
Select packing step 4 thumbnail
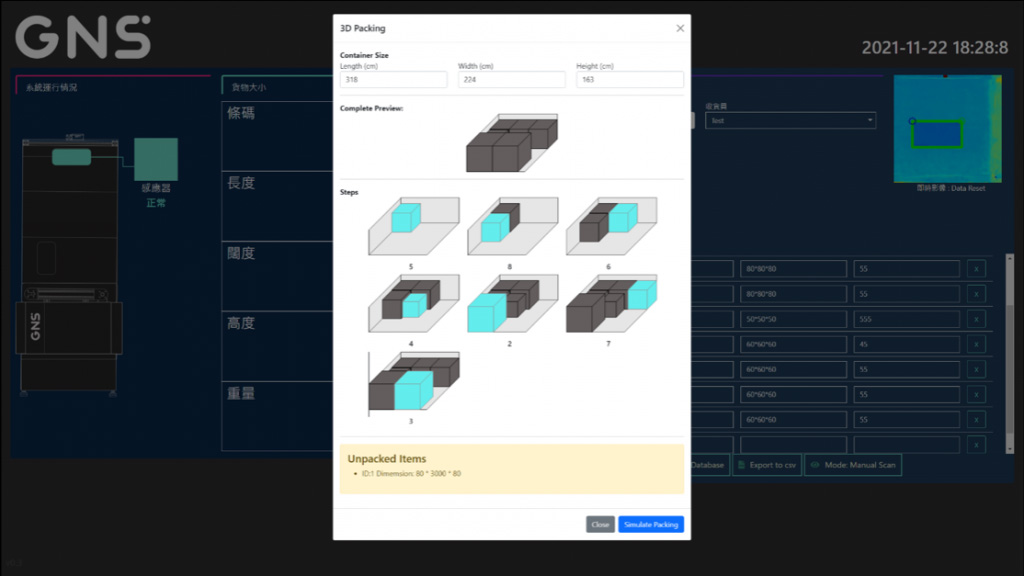412,304
